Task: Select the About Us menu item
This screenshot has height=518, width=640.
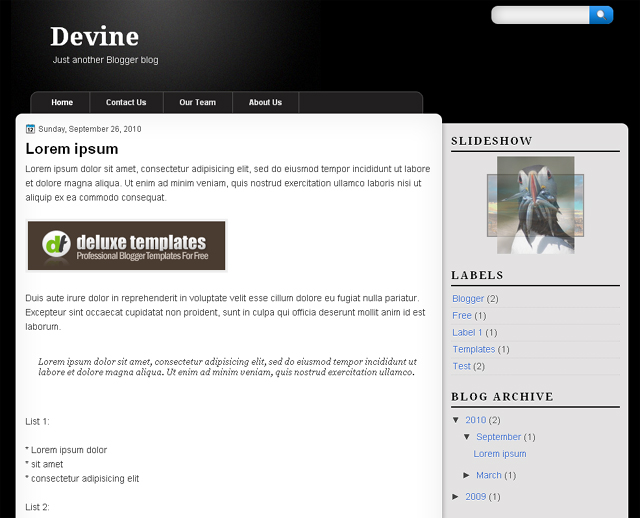Action: pos(265,102)
